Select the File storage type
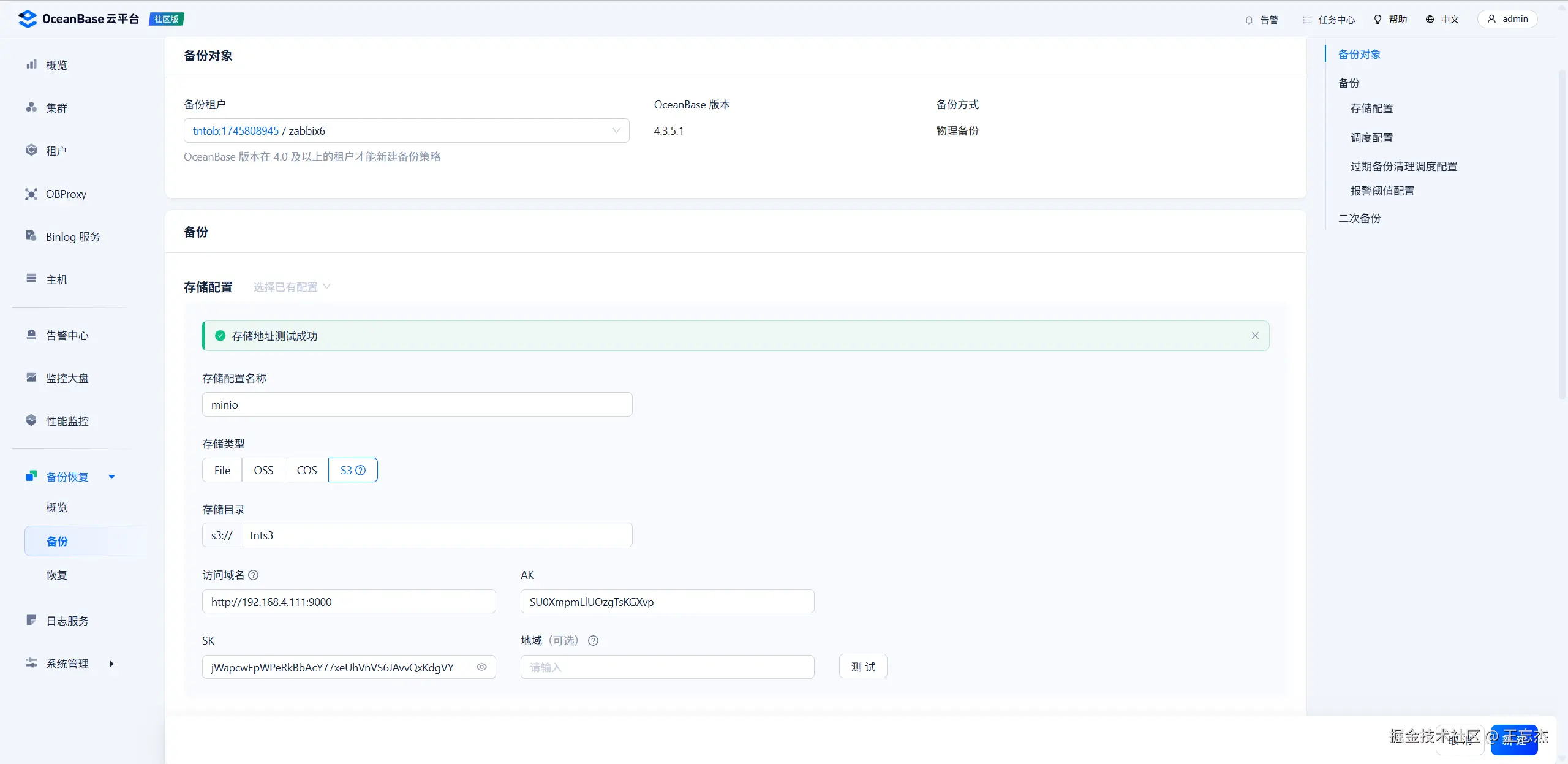Viewport: 1568px width, 764px height. [222, 470]
